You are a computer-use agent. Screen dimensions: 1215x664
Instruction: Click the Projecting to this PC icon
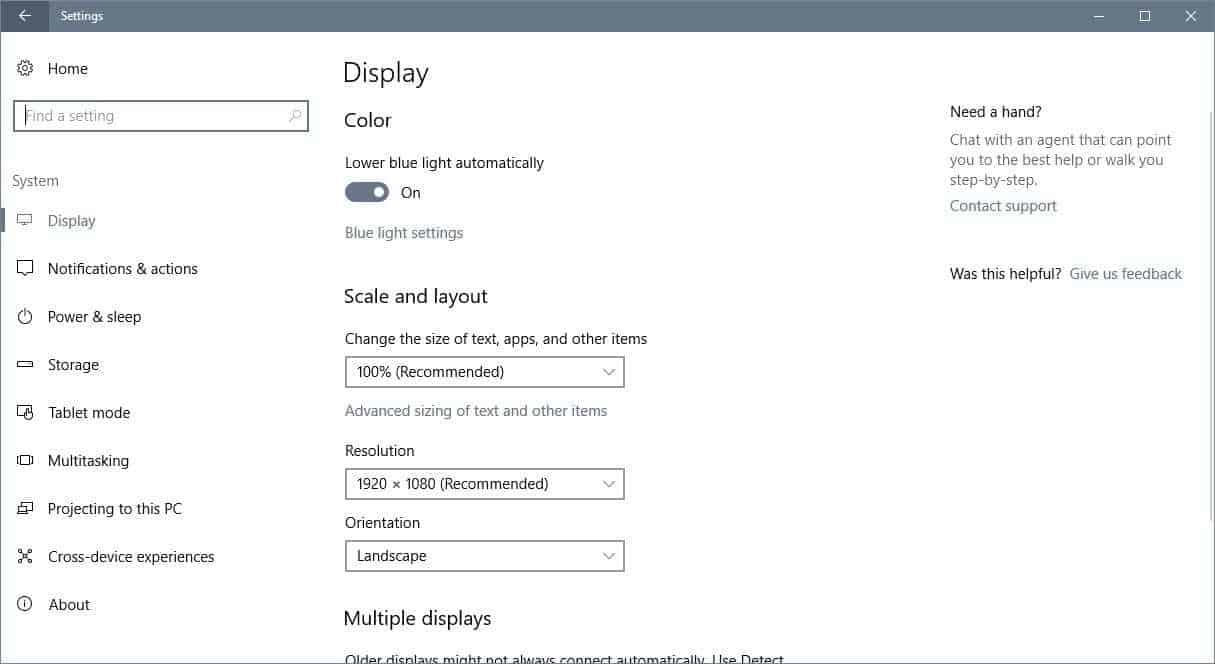(x=24, y=508)
